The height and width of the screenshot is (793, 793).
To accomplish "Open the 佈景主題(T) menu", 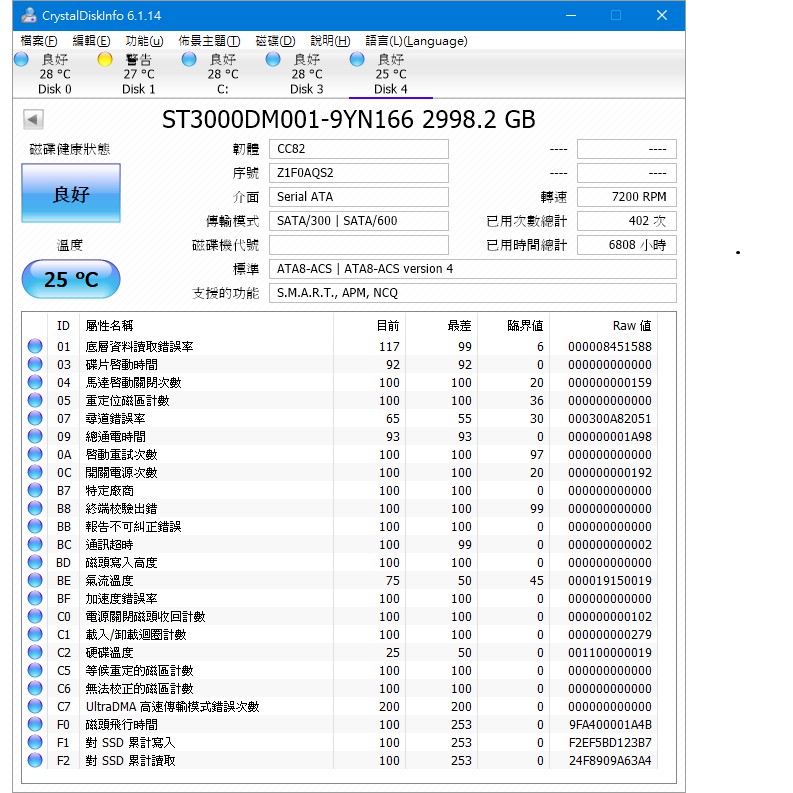I will pos(209,41).
